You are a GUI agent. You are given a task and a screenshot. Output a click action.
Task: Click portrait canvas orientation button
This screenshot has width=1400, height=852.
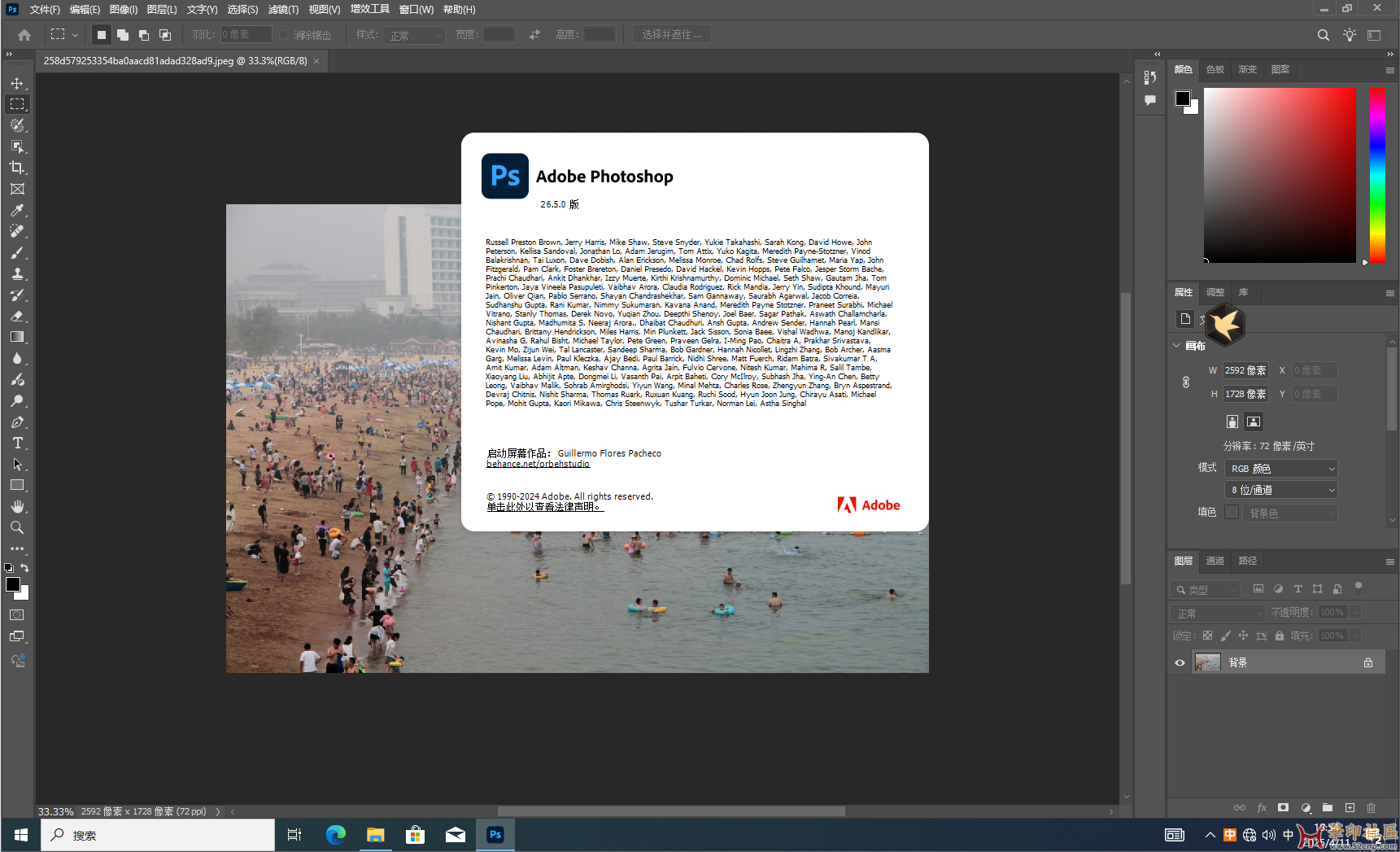pyautogui.click(x=1232, y=422)
